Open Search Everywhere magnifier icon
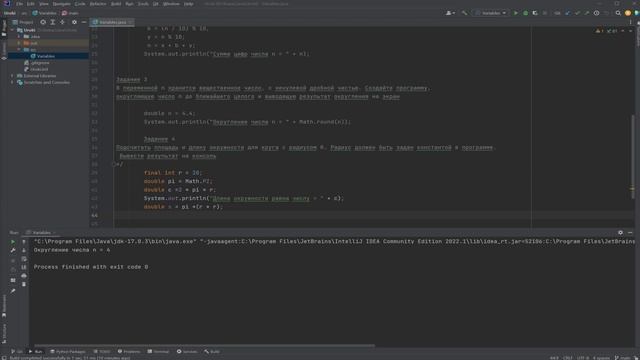This screenshot has height=360, width=640. (x=618, y=13)
